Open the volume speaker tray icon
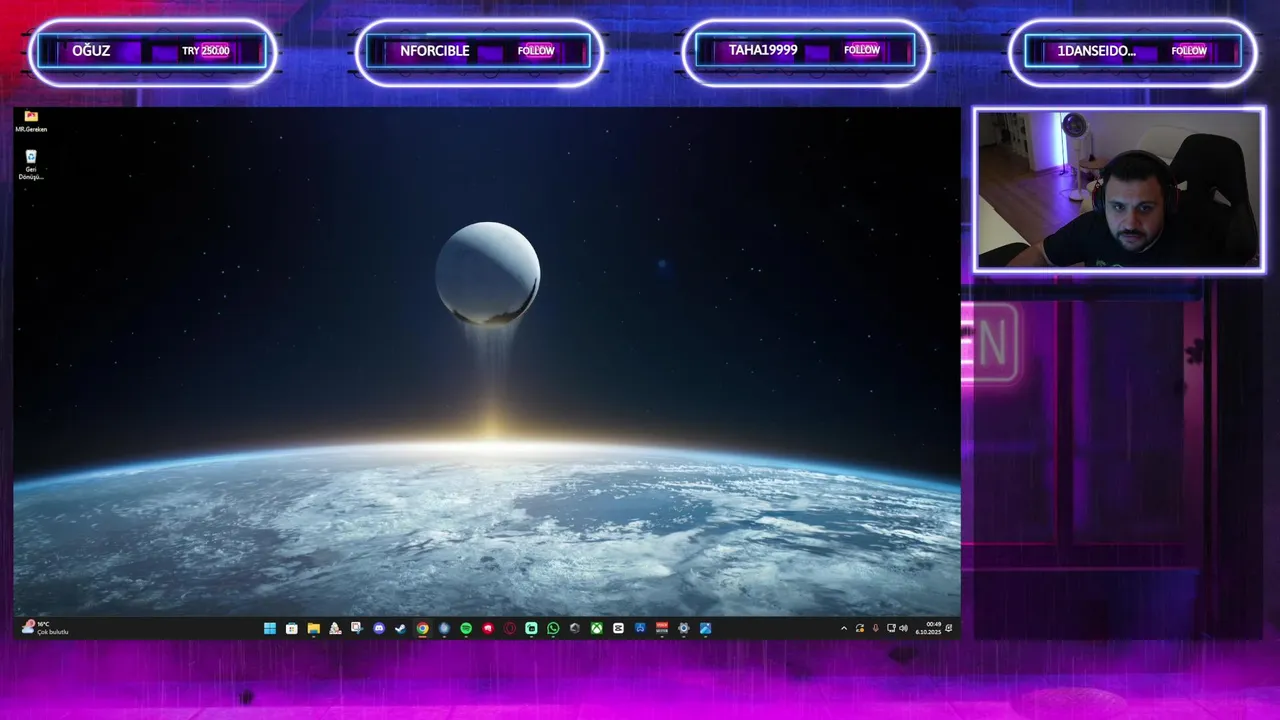The height and width of the screenshot is (720, 1280). 903,628
